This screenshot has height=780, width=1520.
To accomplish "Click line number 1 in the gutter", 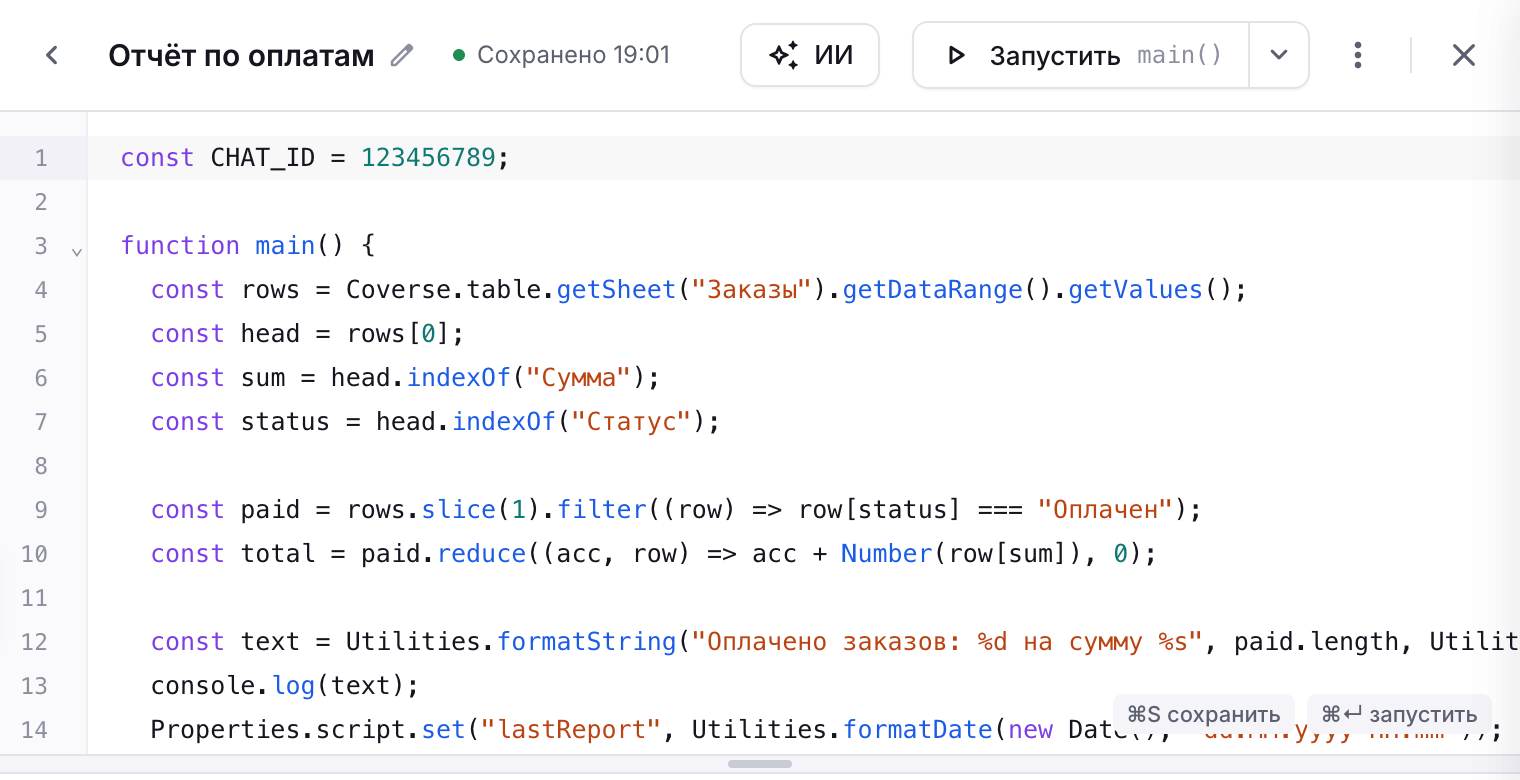I will (x=41, y=158).
